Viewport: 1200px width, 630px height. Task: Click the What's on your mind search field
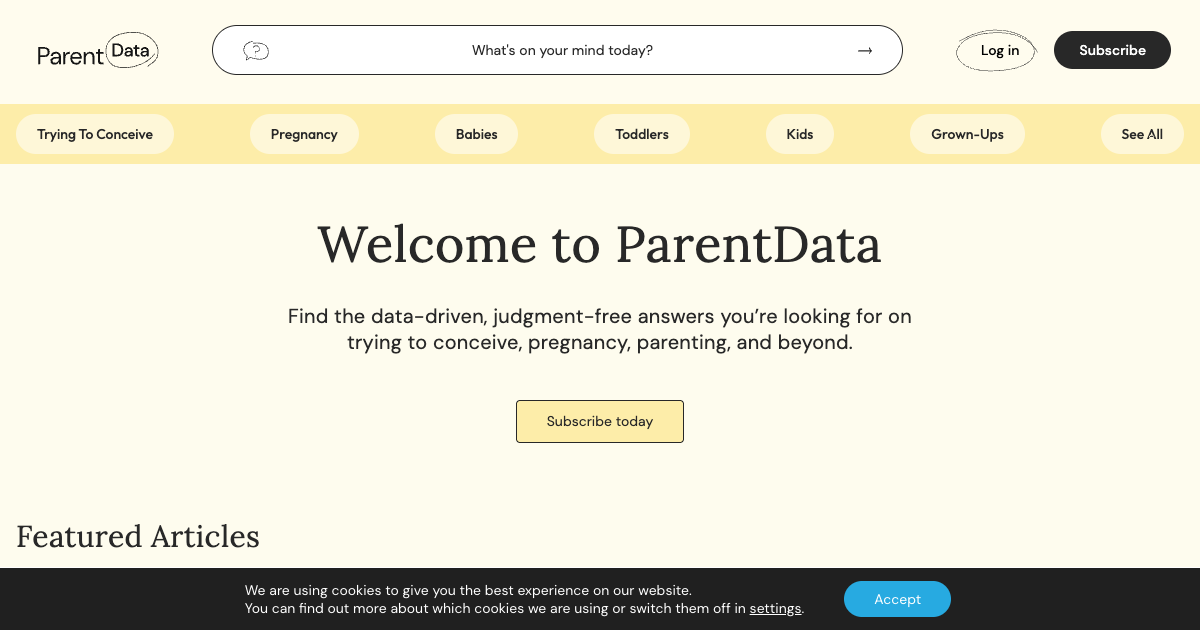[x=562, y=50]
